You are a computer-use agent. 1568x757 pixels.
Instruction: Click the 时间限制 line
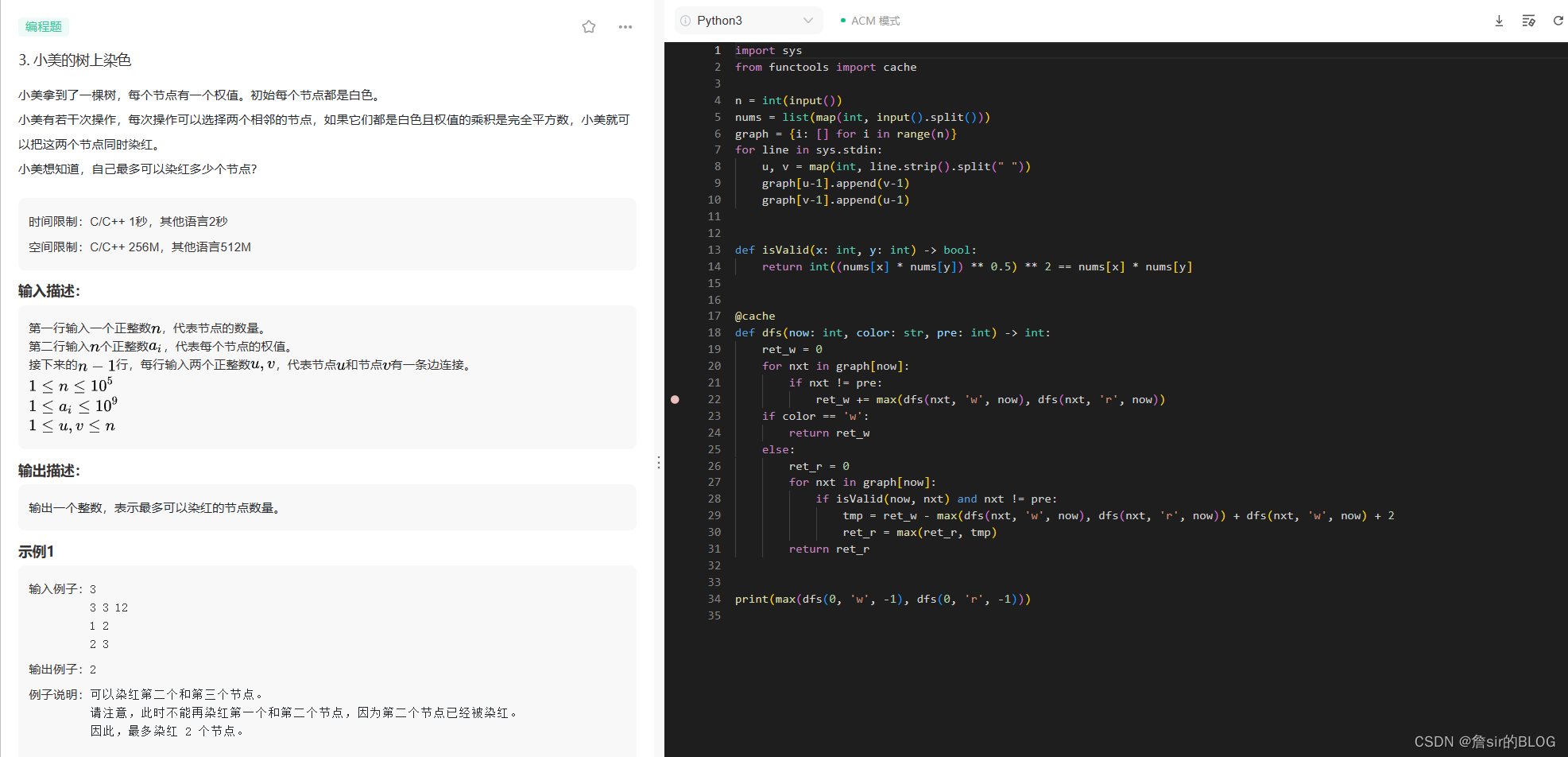coord(128,221)
